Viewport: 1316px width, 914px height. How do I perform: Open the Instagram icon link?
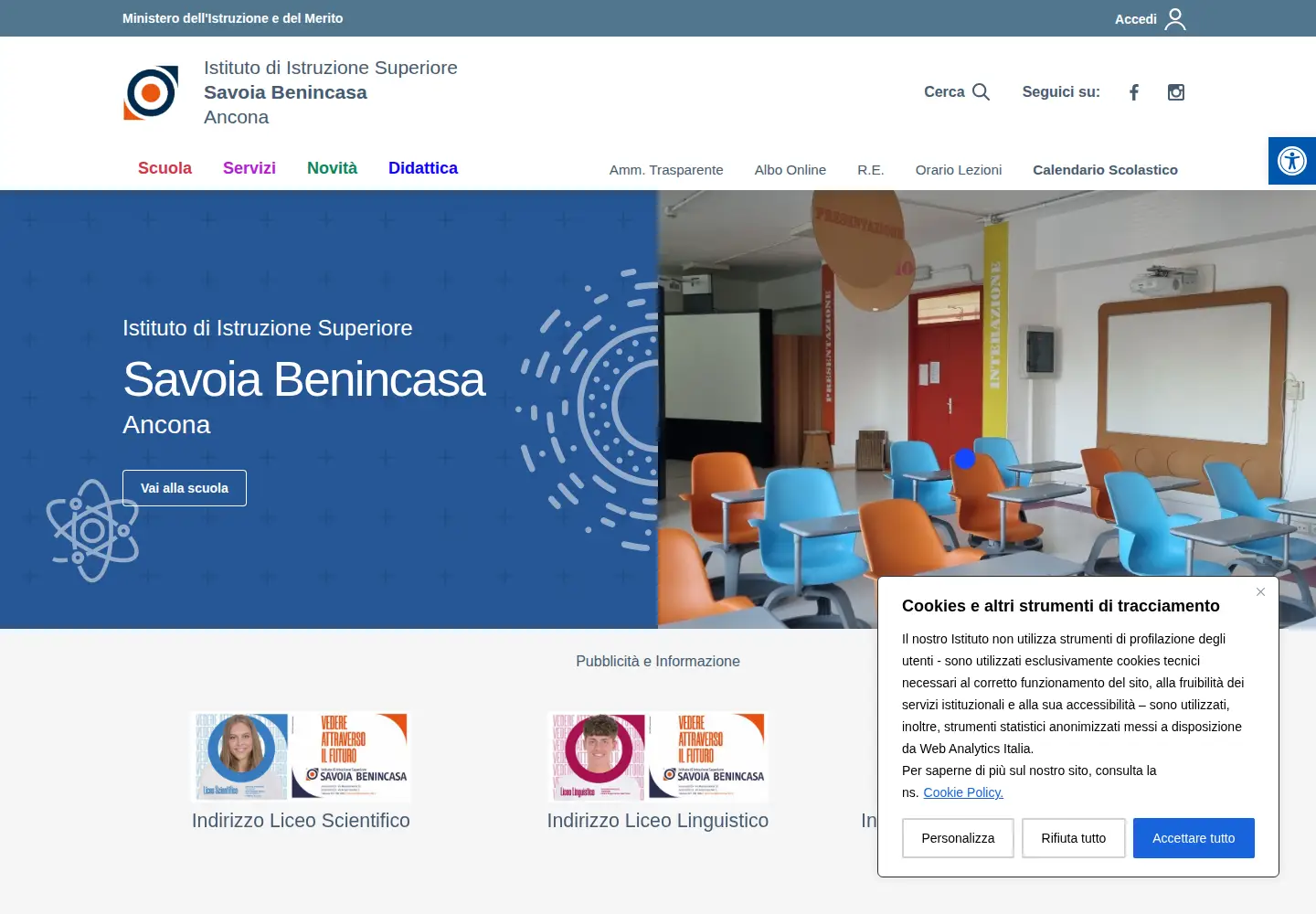[1176, 92]
